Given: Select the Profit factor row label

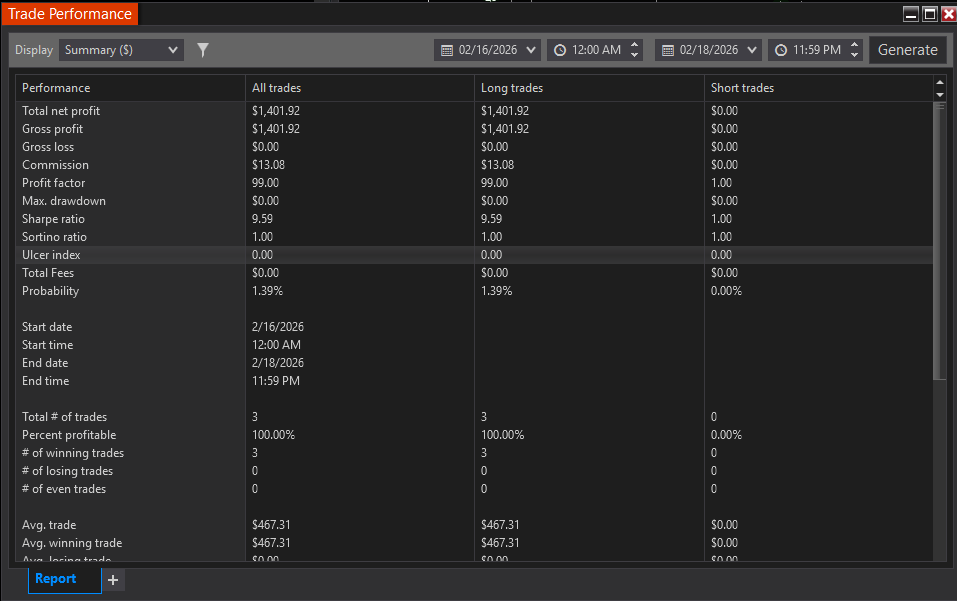Looking at the screenshot, I should (53, 183).
